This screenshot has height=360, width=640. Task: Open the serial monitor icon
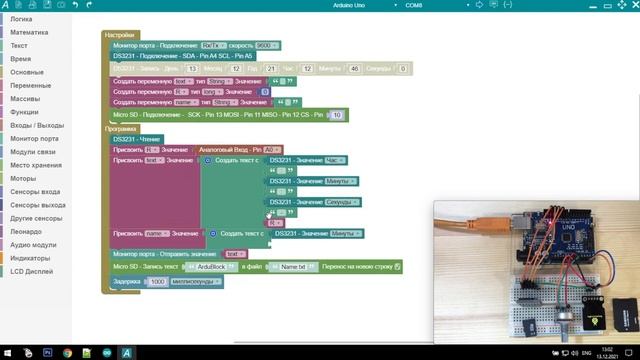[x=493, y=5]
